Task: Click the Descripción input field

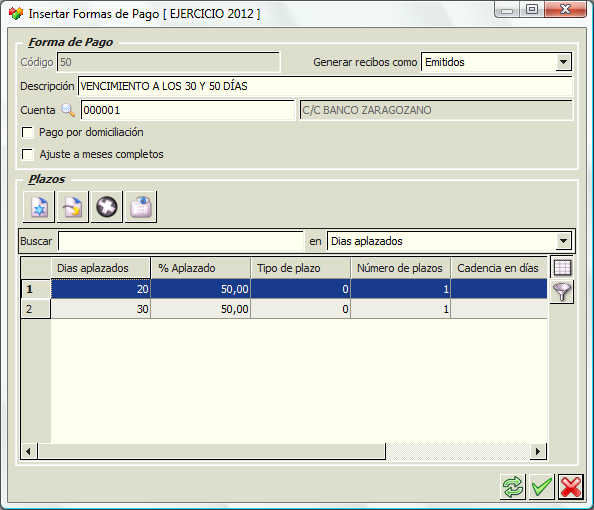Action: (x=325, y=86)
